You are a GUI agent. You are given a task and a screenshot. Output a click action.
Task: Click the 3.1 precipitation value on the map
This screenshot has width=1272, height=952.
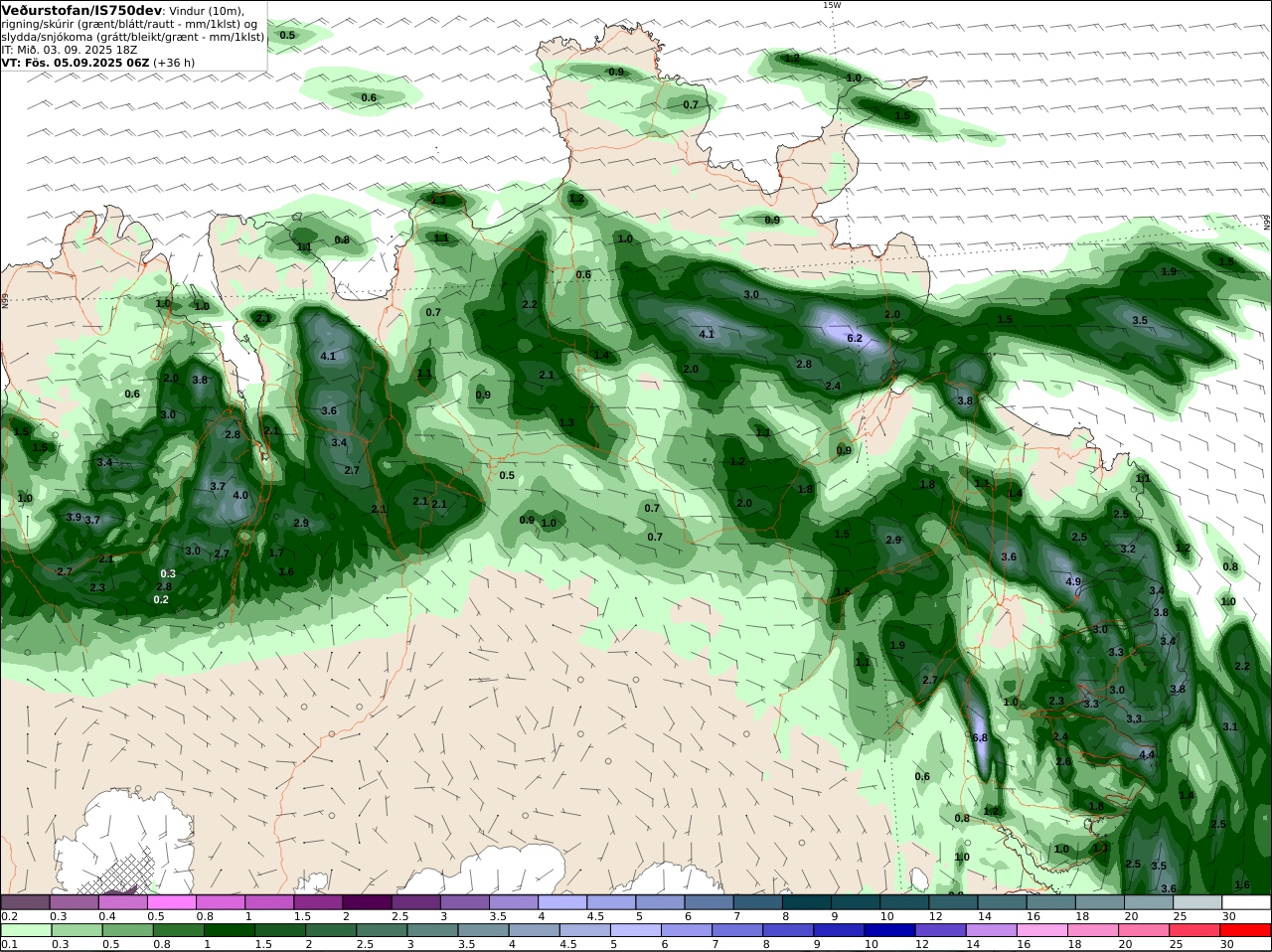tap(1230, 726)
